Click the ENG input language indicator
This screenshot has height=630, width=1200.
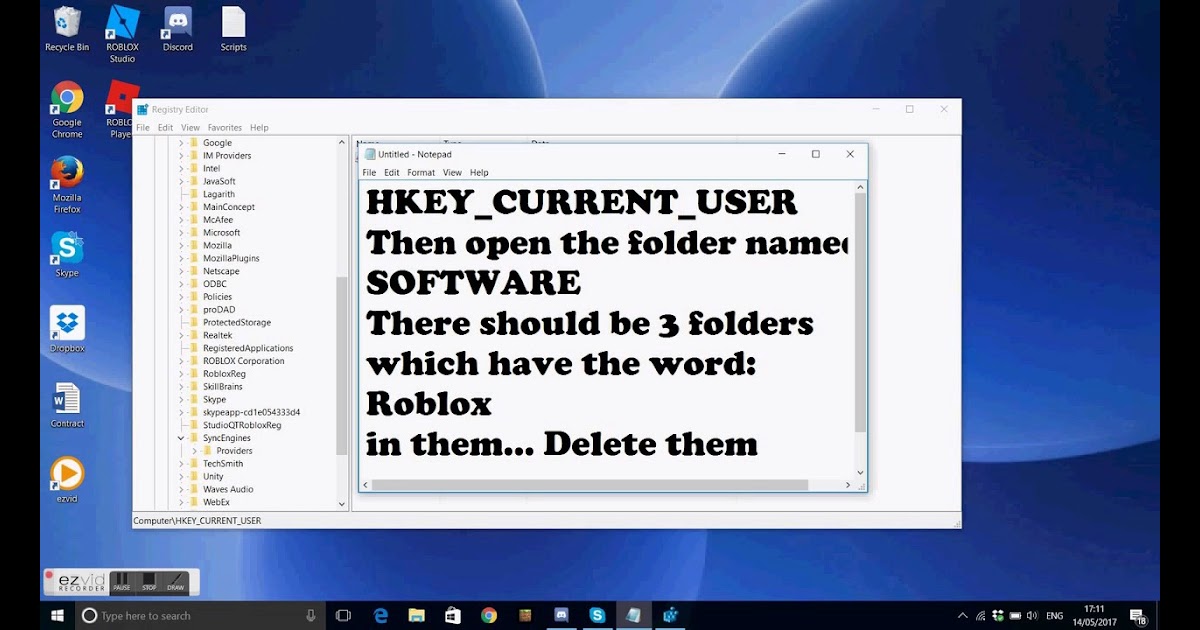tap(1056, 615)
